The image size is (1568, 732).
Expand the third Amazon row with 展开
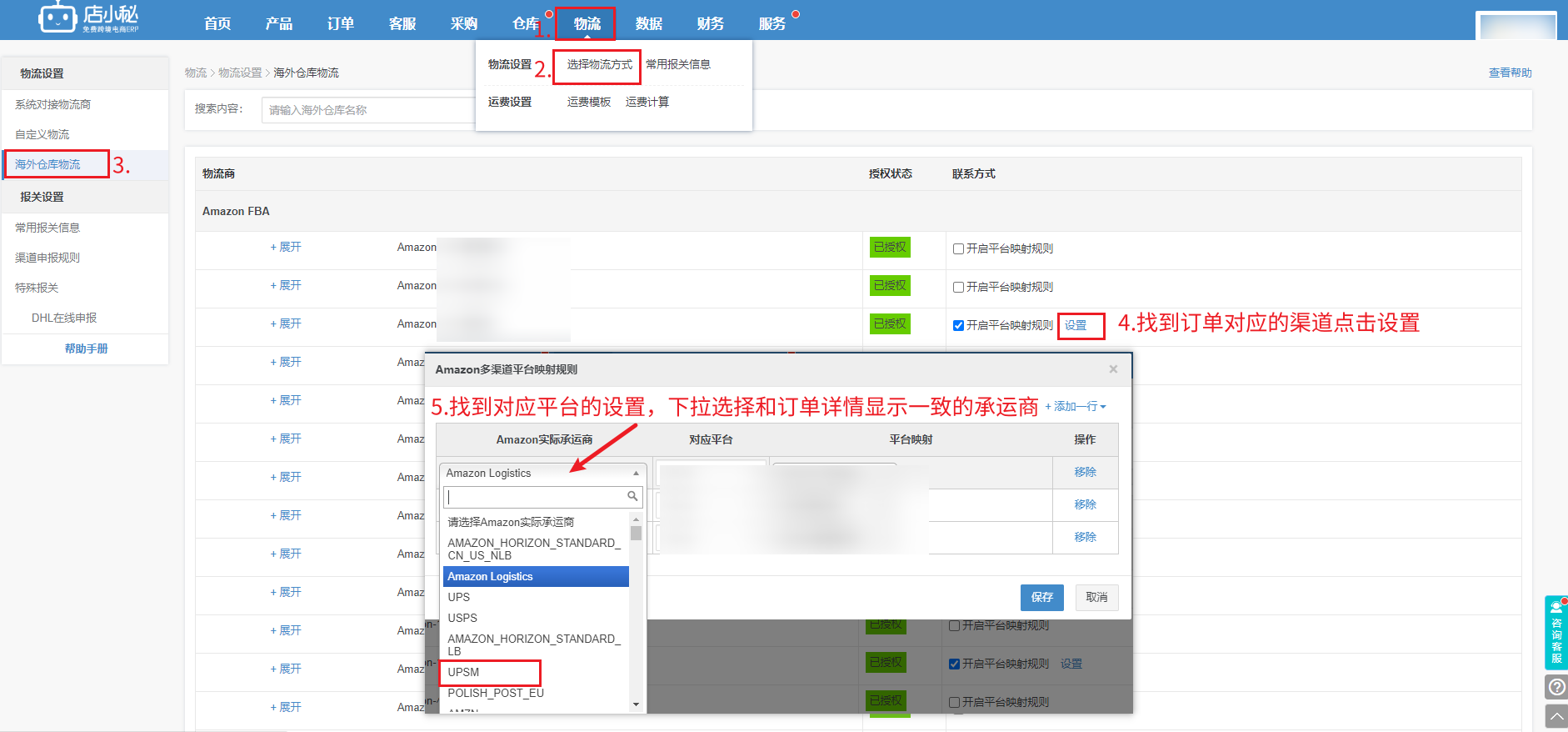[x=286, y=323]
